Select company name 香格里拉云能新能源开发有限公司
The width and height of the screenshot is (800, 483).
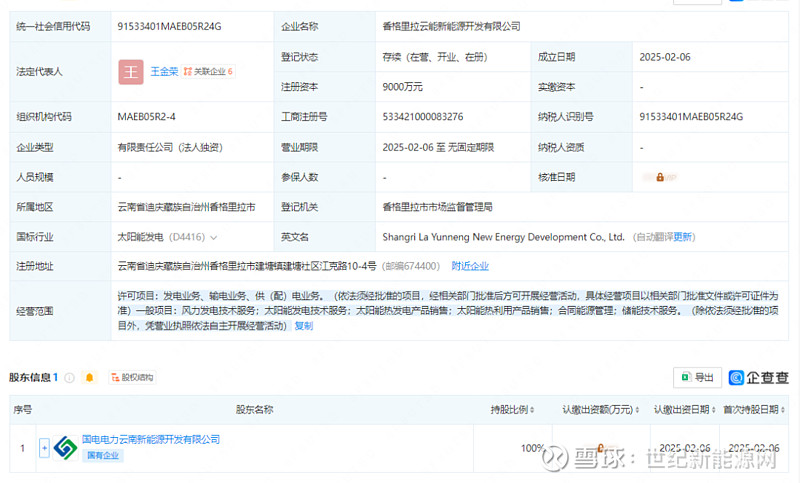[451, 27]
